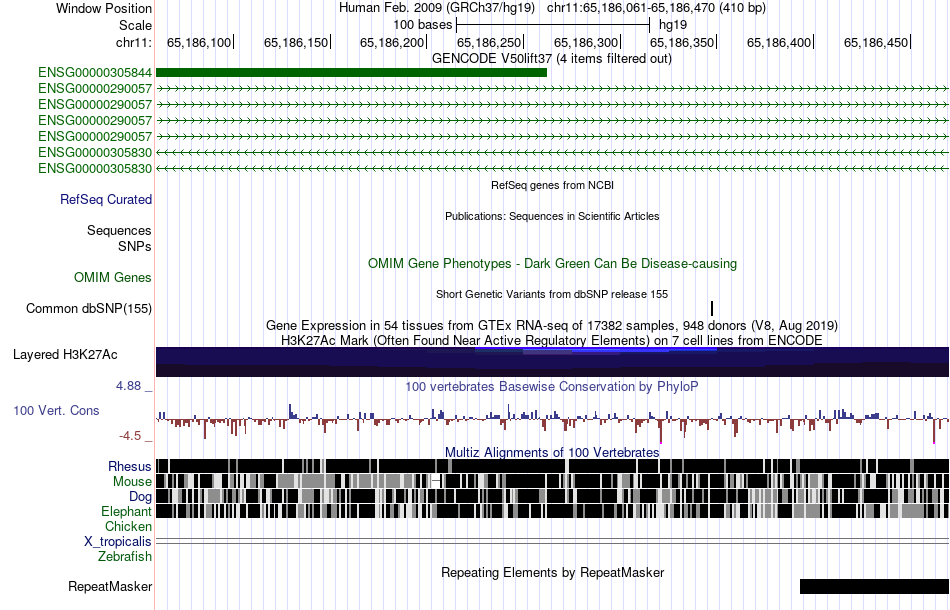Screen dimensions: 950x610
Task: Click the hg19 label beside the scale bar
Action: 673,25
